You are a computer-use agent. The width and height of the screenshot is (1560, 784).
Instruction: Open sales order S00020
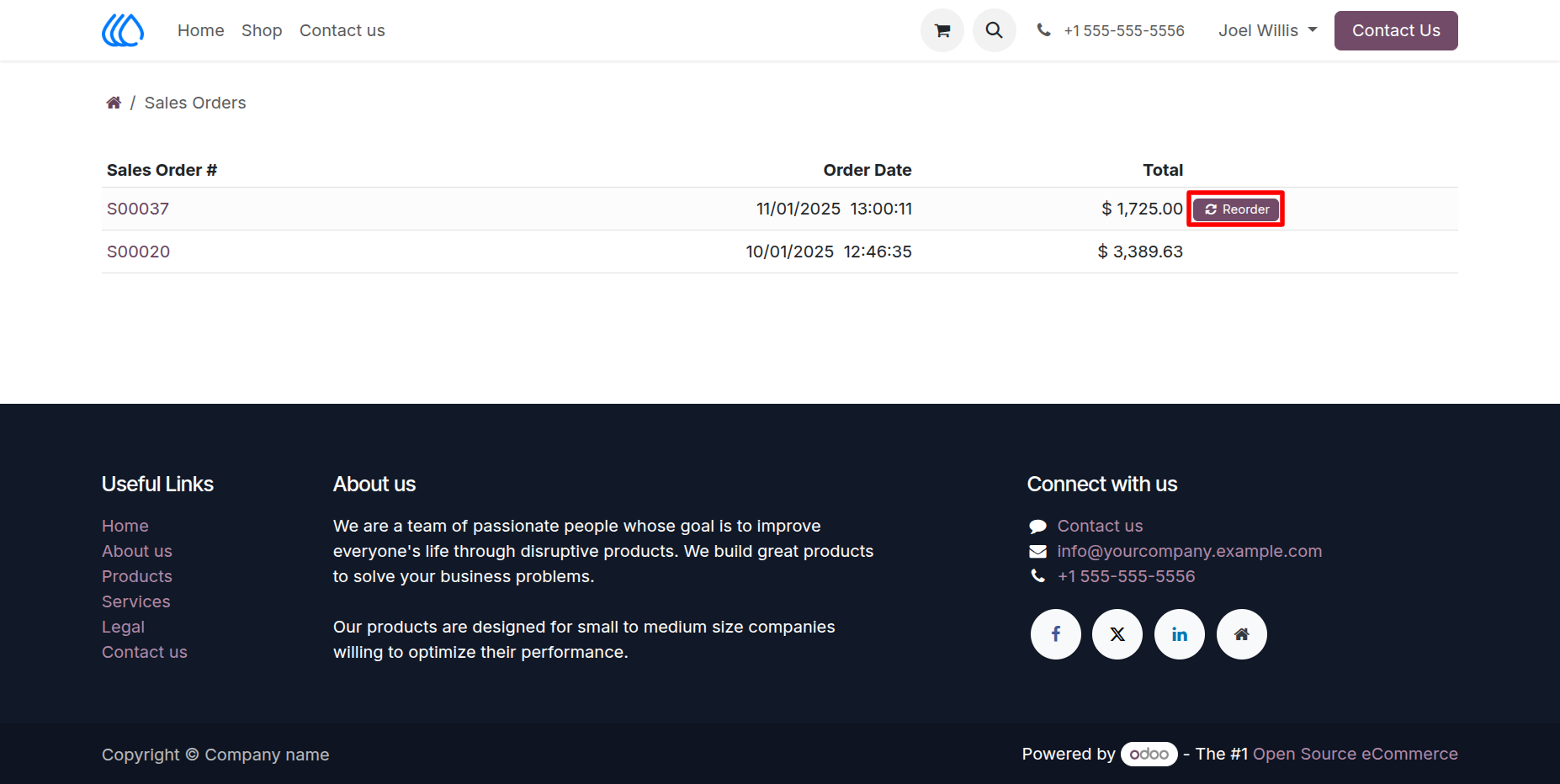pos(138,252)
